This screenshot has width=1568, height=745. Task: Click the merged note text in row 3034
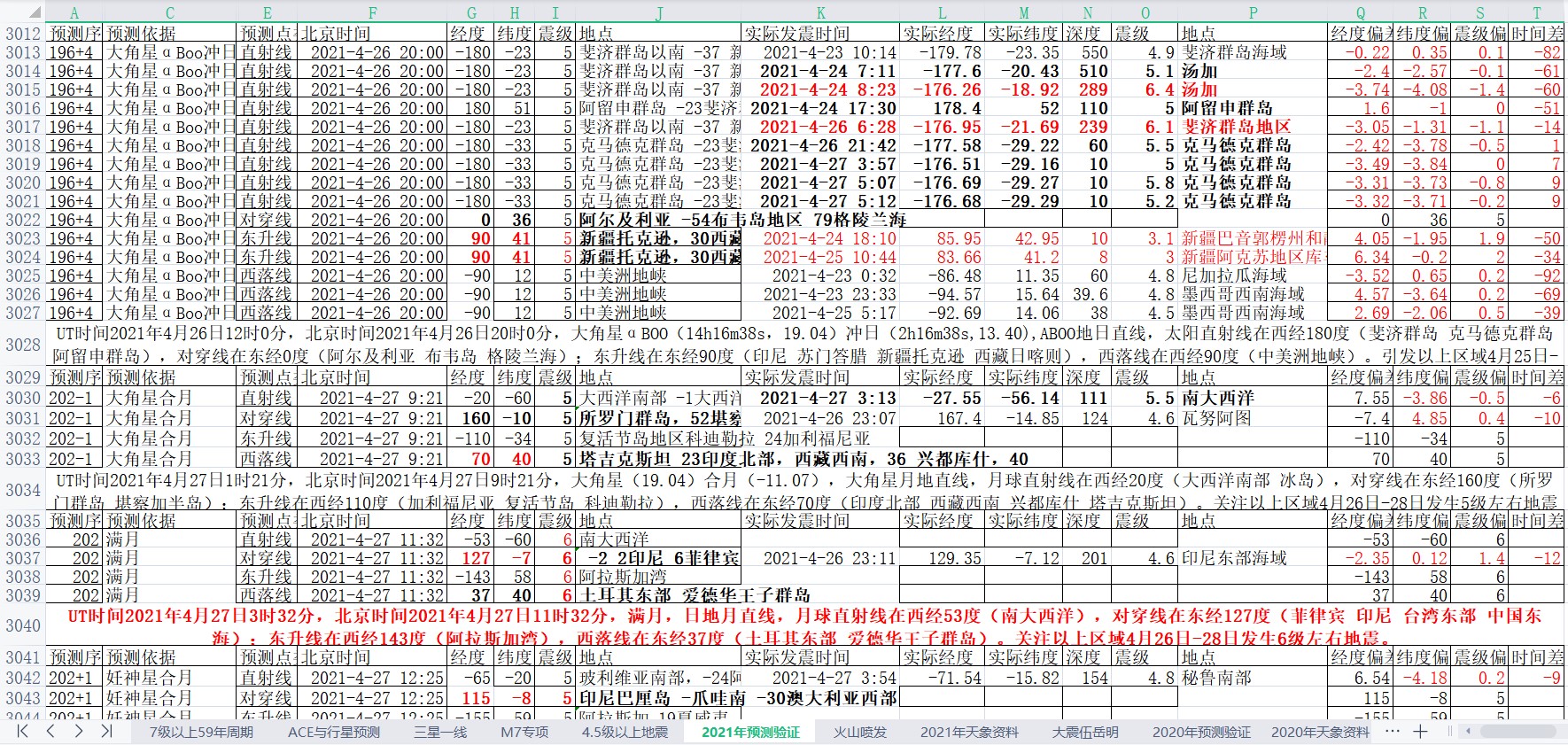coord(804,490)
